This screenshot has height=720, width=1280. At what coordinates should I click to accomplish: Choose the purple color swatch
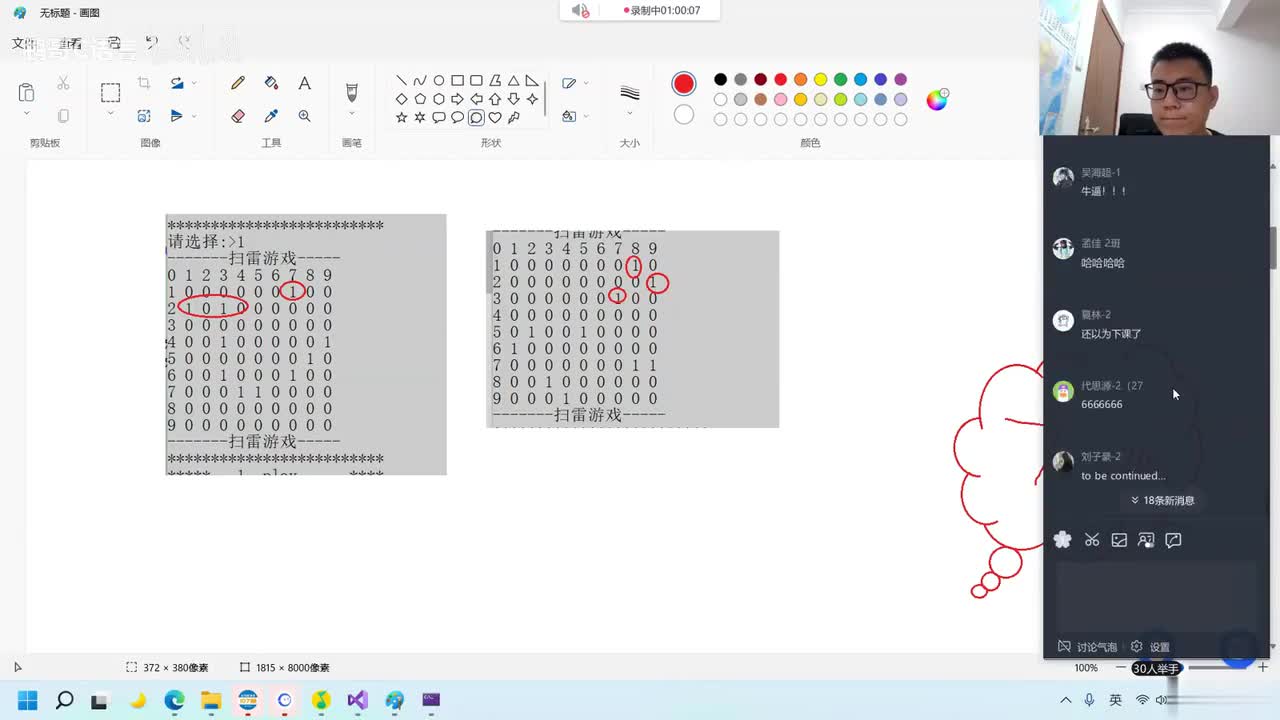(900, 79)
